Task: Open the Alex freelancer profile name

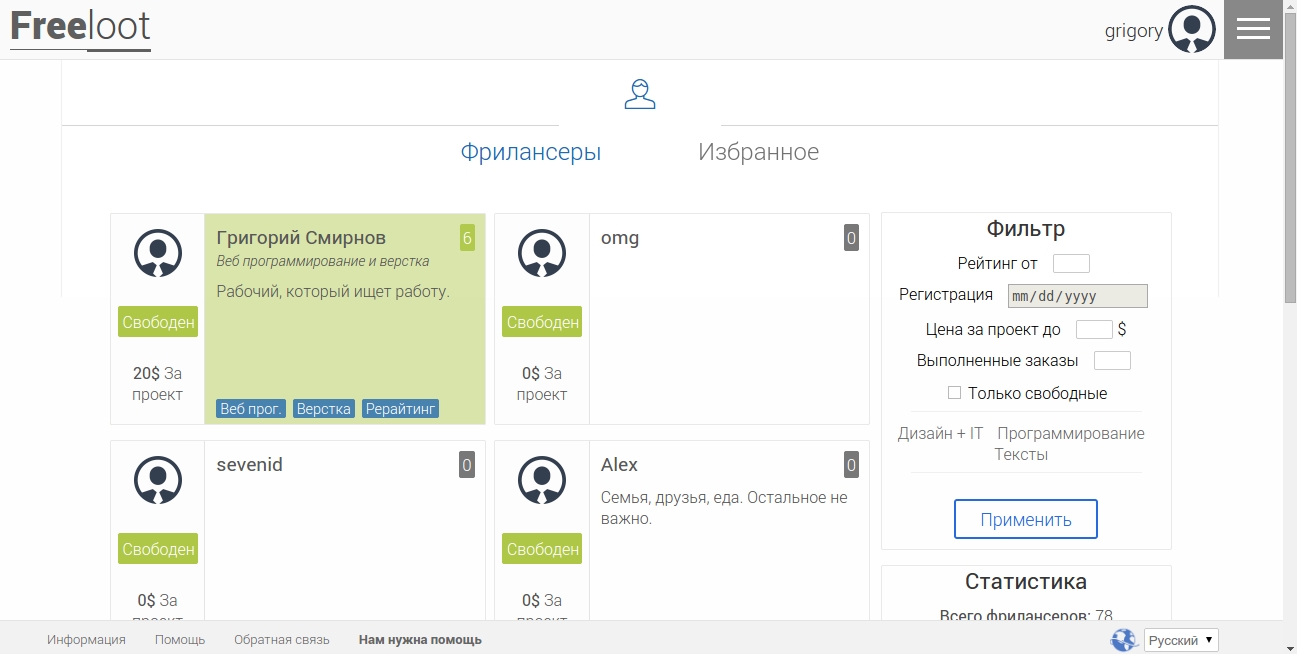Action: coord(619,465)
